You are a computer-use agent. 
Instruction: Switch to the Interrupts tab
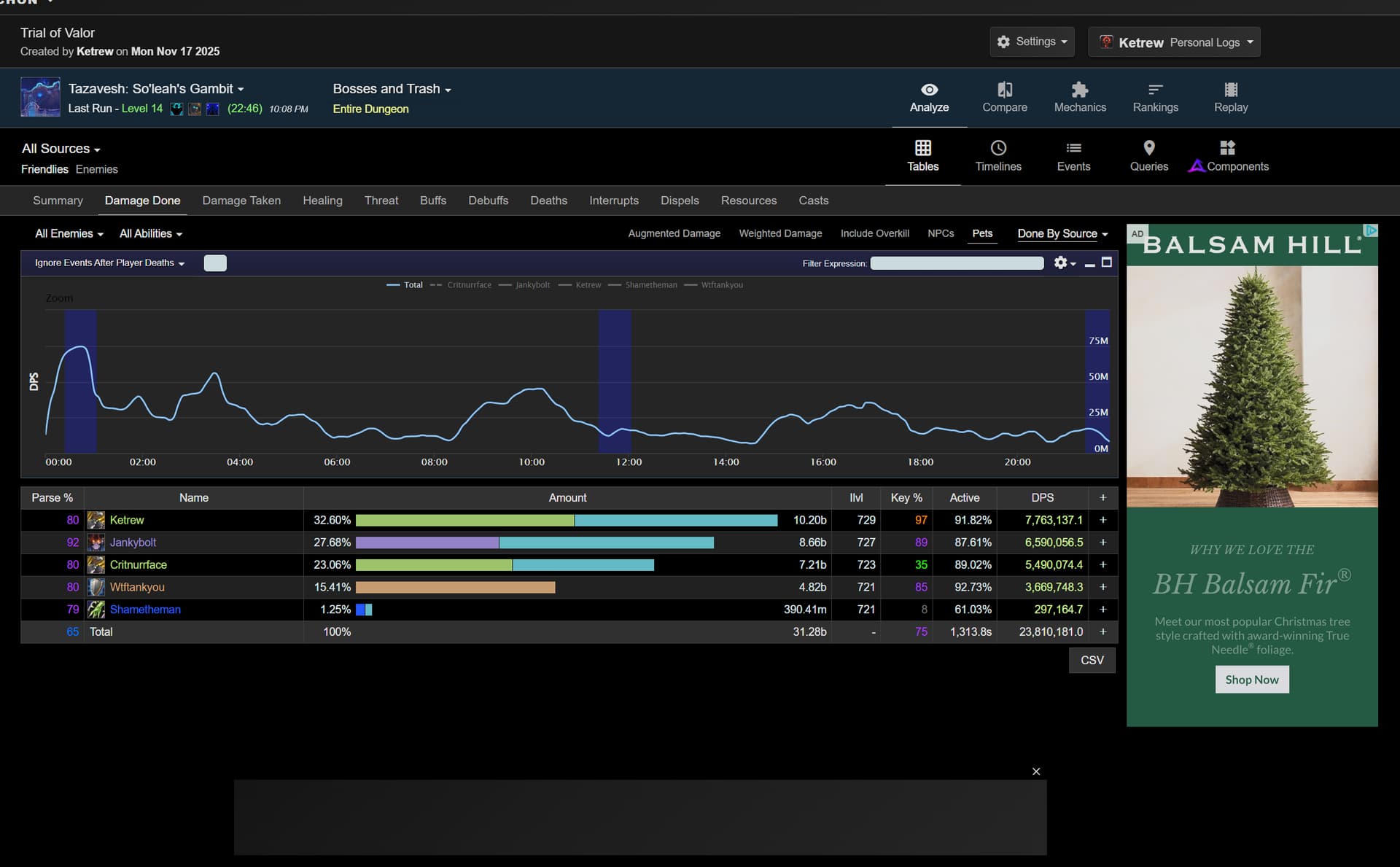(613, 201)
